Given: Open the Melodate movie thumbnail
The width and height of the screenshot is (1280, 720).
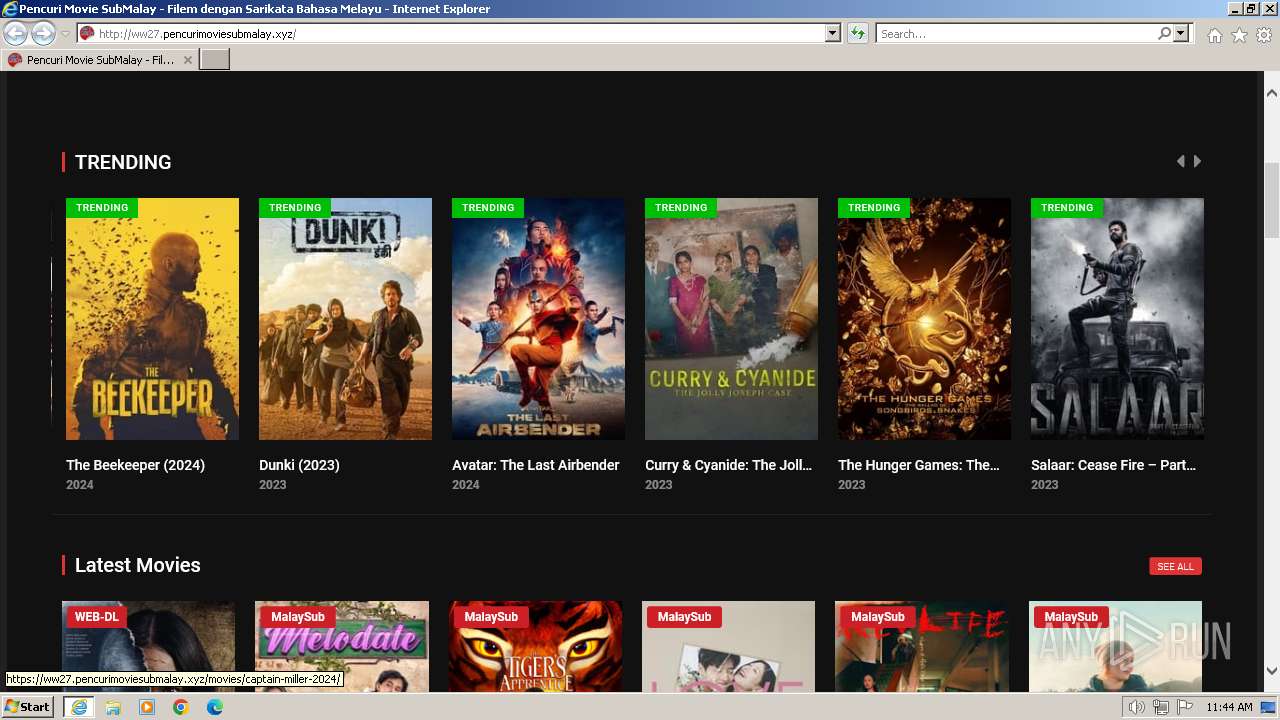Looking at the screenshot, I should point(342,646).
